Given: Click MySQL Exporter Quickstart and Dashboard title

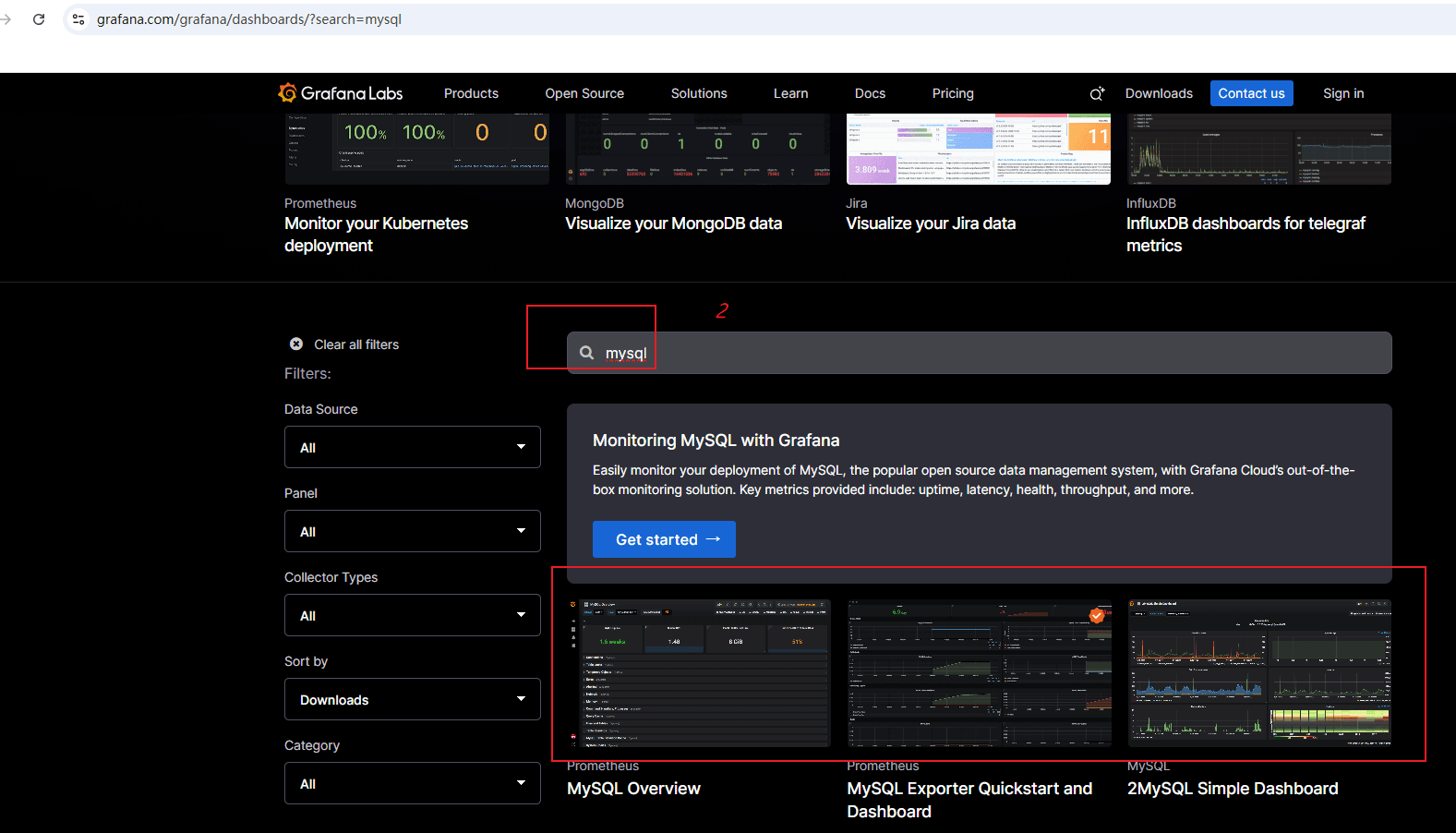Looking at the screenshot, I should point(969,800).
